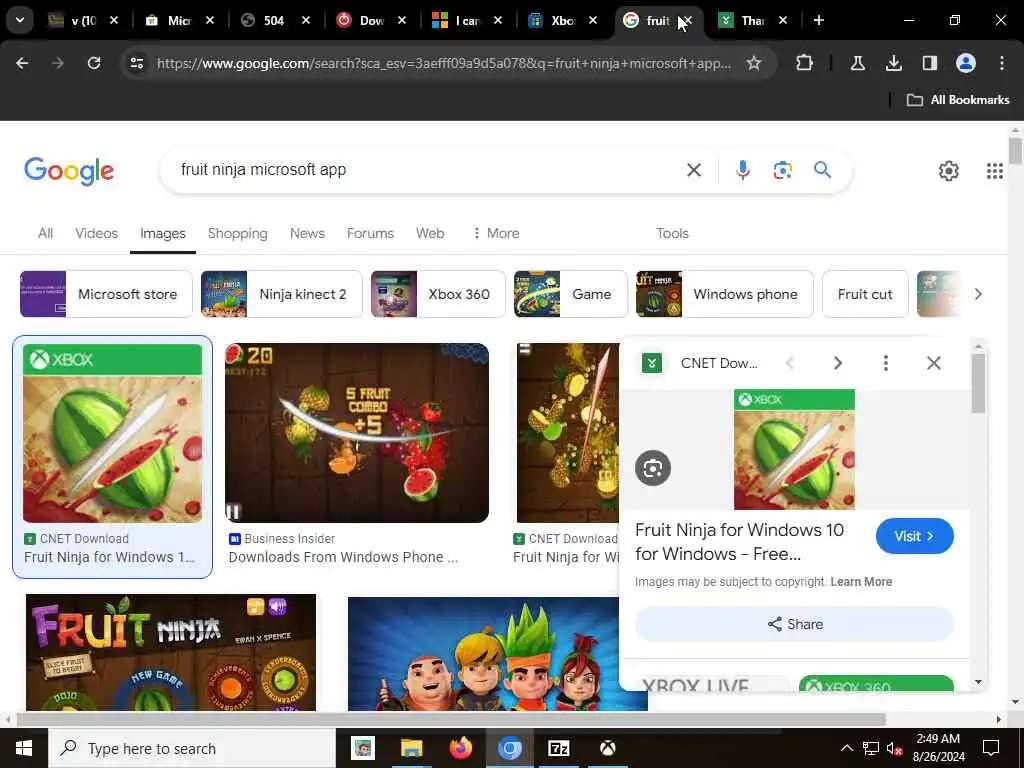1024x768 pixels.
Task: Open Google quick settings gear
Action: click(948, 170)
